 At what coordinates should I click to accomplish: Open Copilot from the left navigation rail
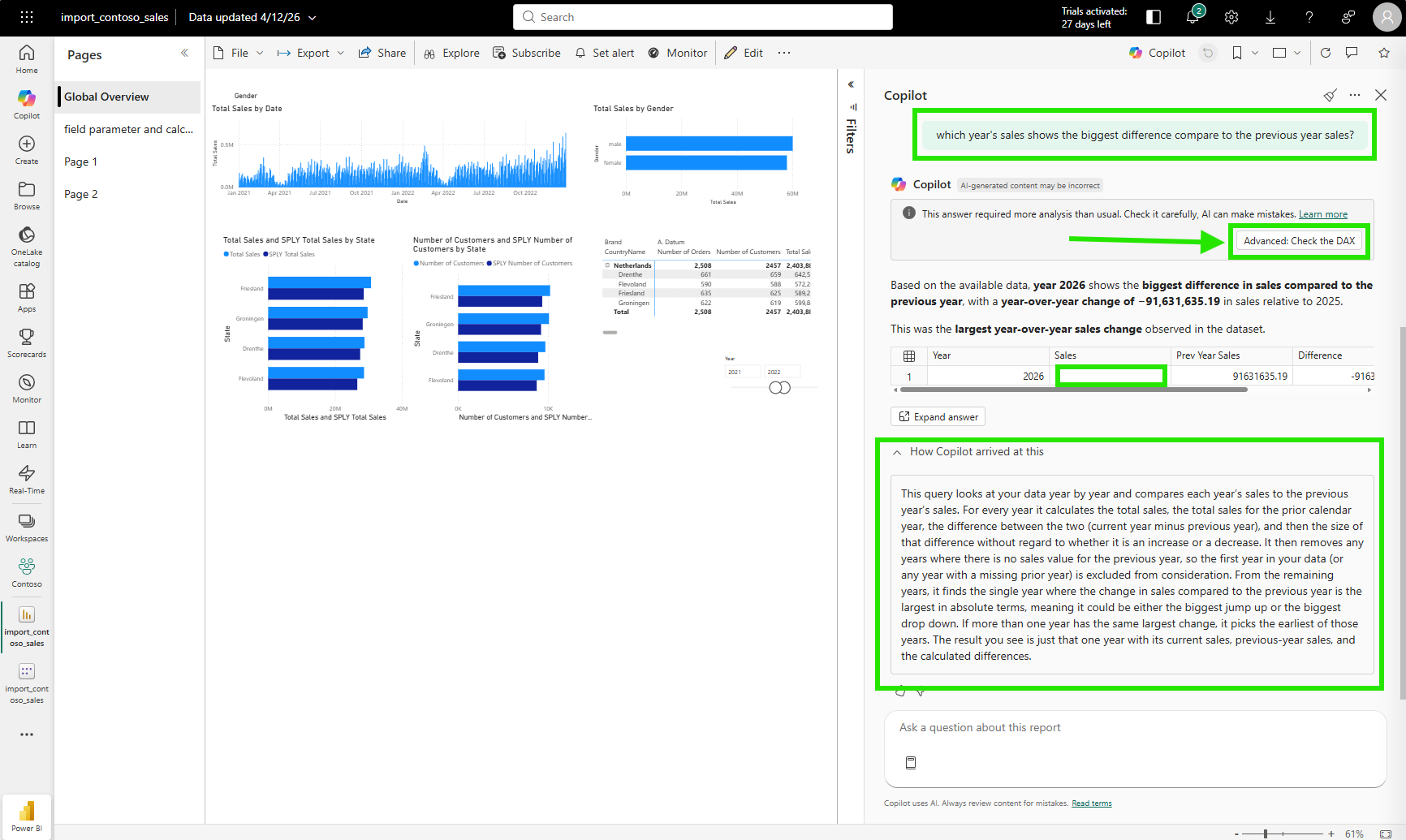(x=27, y=105)
